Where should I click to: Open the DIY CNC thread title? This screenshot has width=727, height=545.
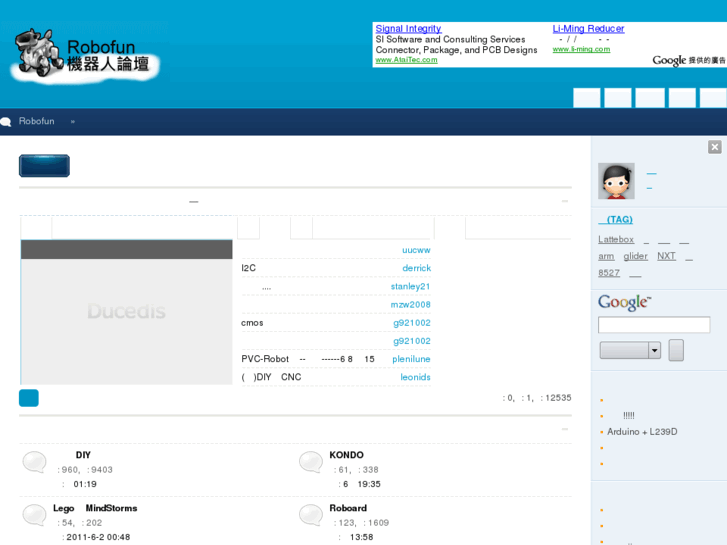coord(271,377)
